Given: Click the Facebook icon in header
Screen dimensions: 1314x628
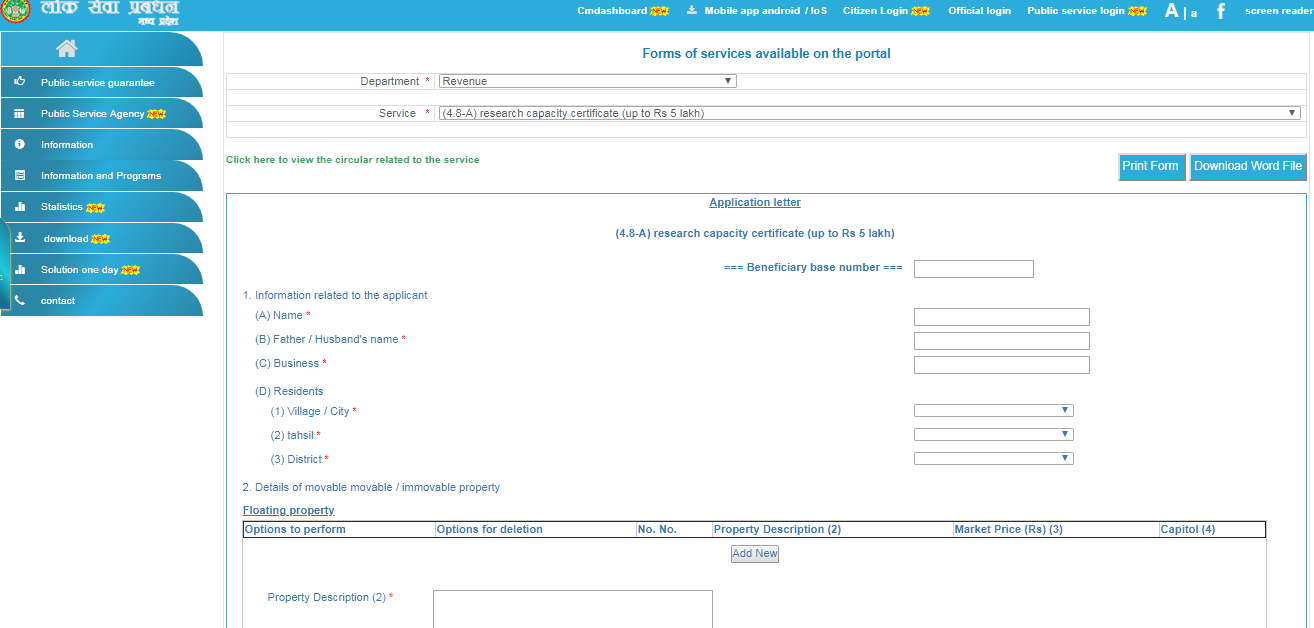Looking at the screenshot, I should [1220, 11].
